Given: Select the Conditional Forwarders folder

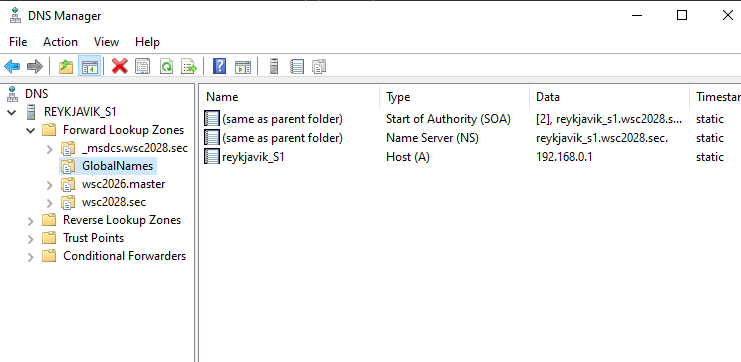Looking at the screenshot, I should pyautogui.click(x=124, y=256).
